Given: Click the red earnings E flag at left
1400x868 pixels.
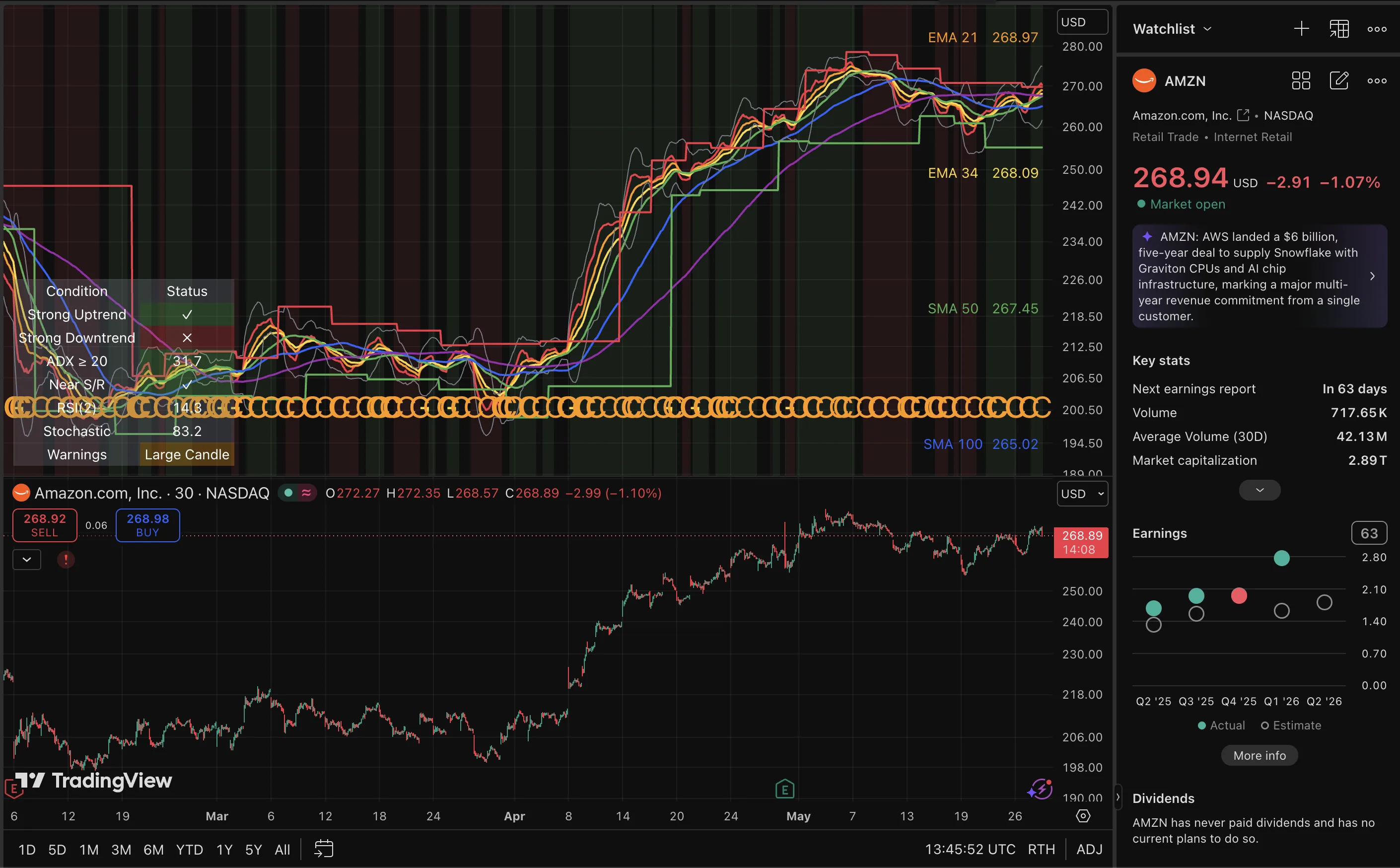Looking at the screenshot, I should (14, 789).
